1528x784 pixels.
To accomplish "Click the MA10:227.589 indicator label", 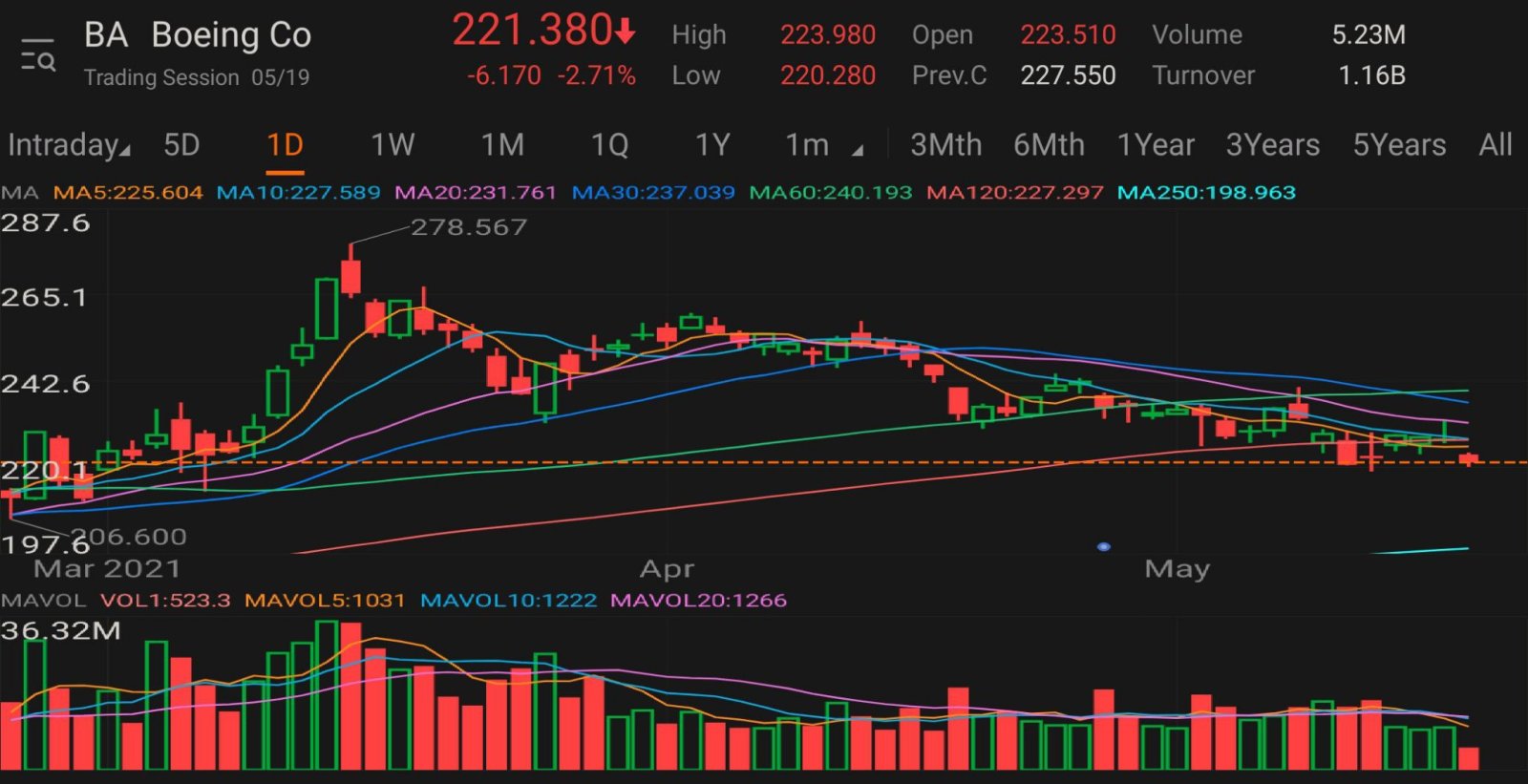I will click(x=298, y=192).
